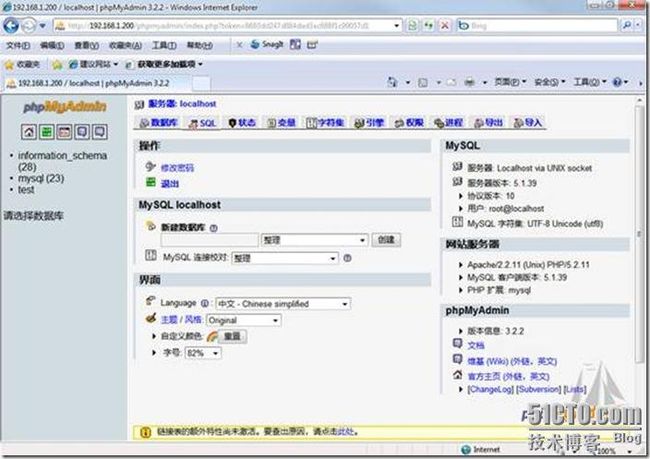Image resolution: width=650 pixels, height=459 pixels.
Task: Open the 变量 Variables tab
Action: tap(282, 123)
